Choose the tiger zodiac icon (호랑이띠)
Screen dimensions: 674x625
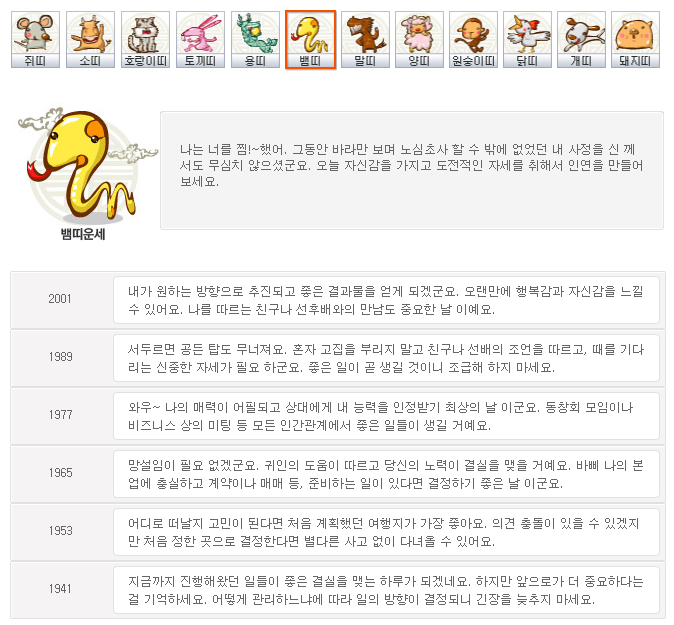point(145,40)
